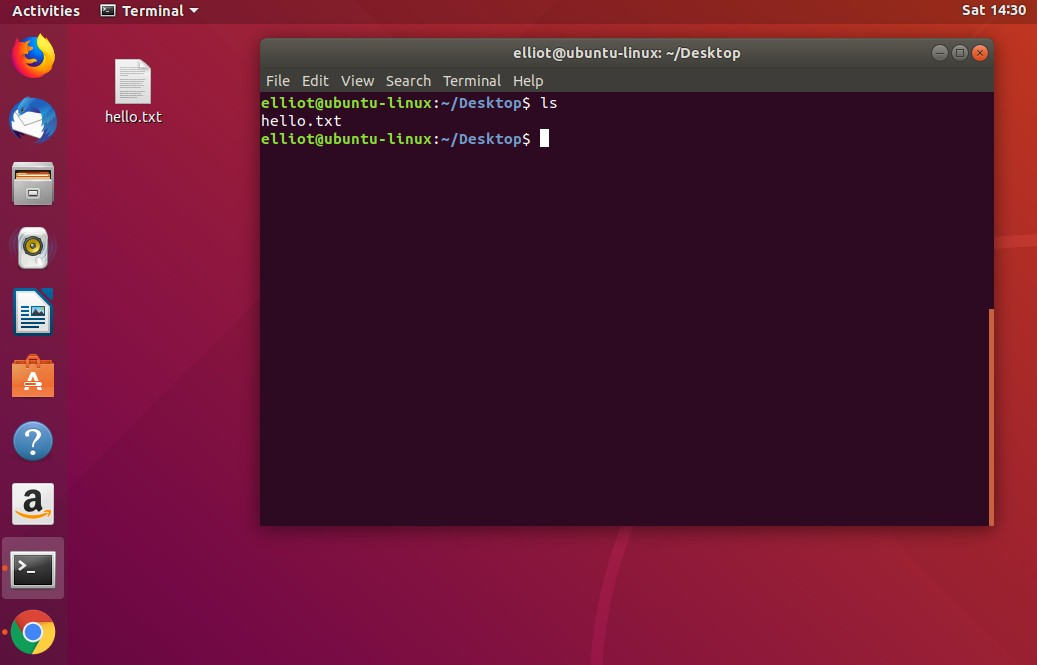Open the Files manager dock icon
The height and width of the screenshot is (665, 1037).
[33, 183]
